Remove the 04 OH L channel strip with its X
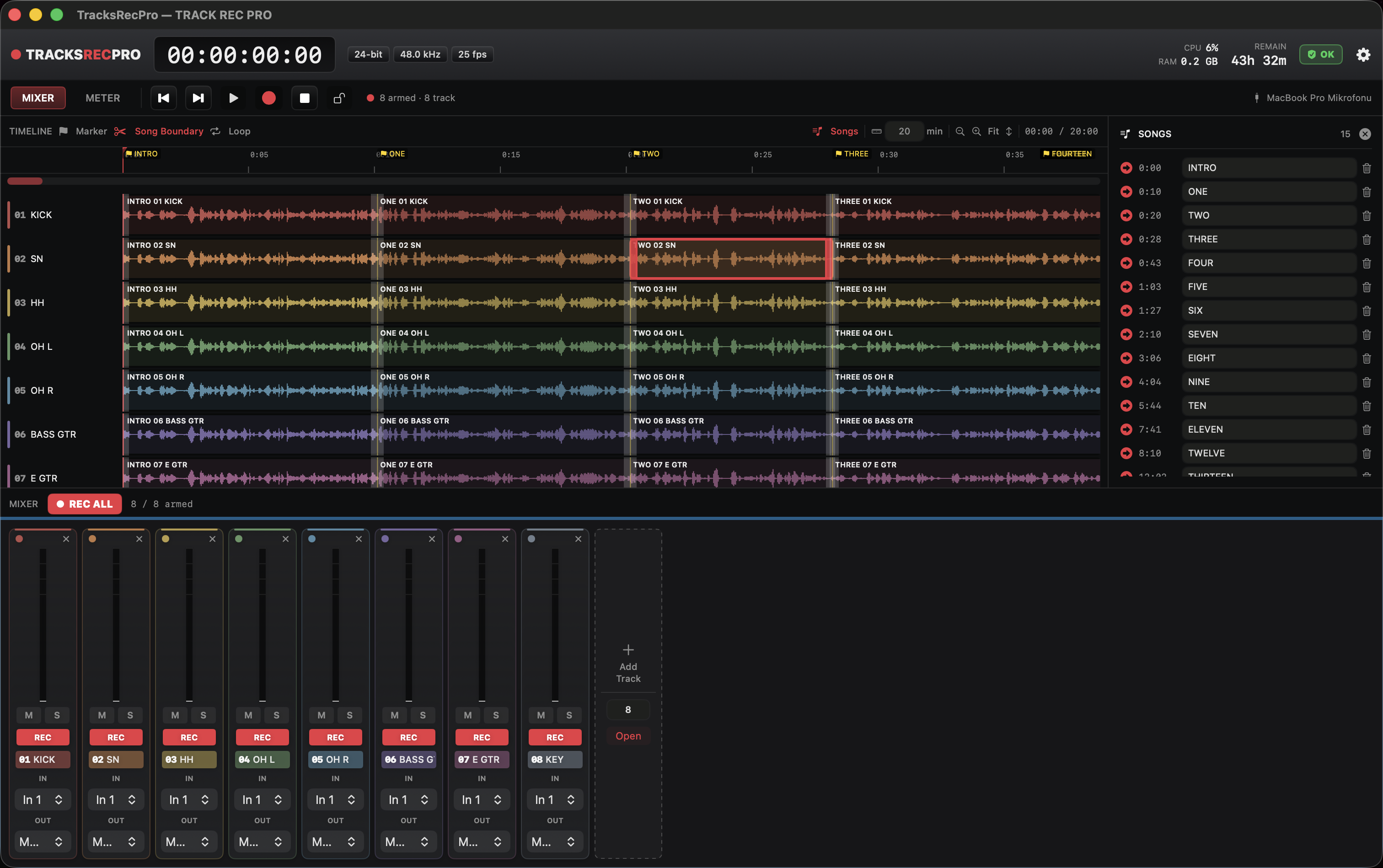The height and width of the screenshot is (868, 1383). coord(285,539)
